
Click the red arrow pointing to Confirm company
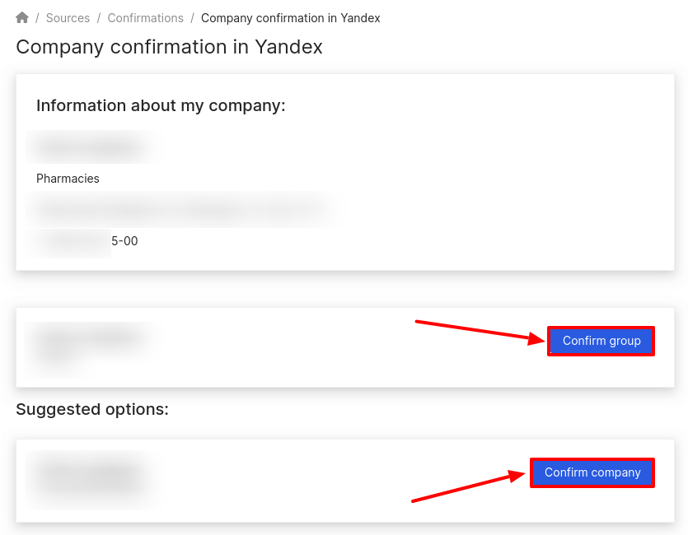[468, 486]
